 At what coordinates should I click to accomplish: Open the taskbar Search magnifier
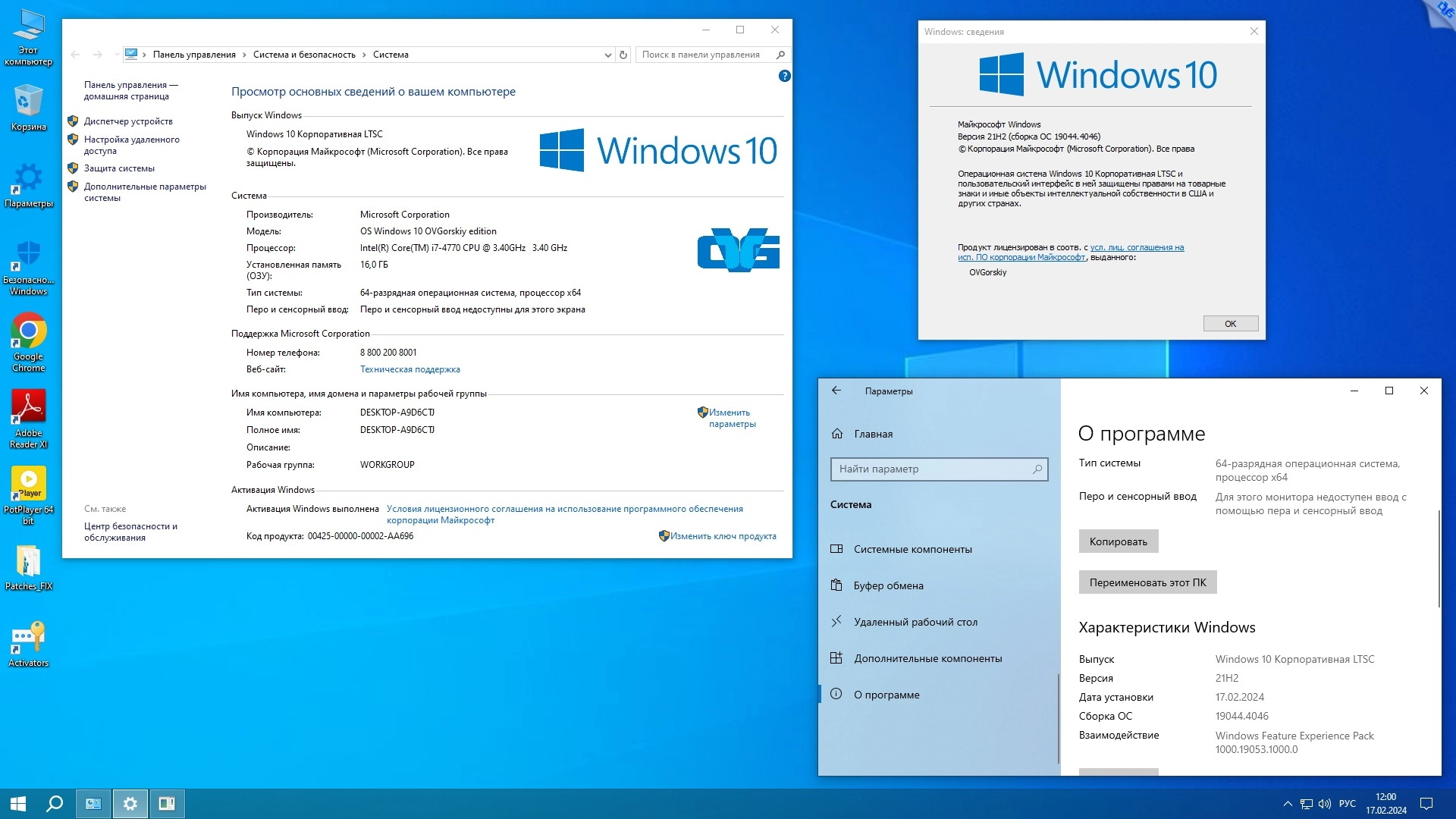pos(55,803)
